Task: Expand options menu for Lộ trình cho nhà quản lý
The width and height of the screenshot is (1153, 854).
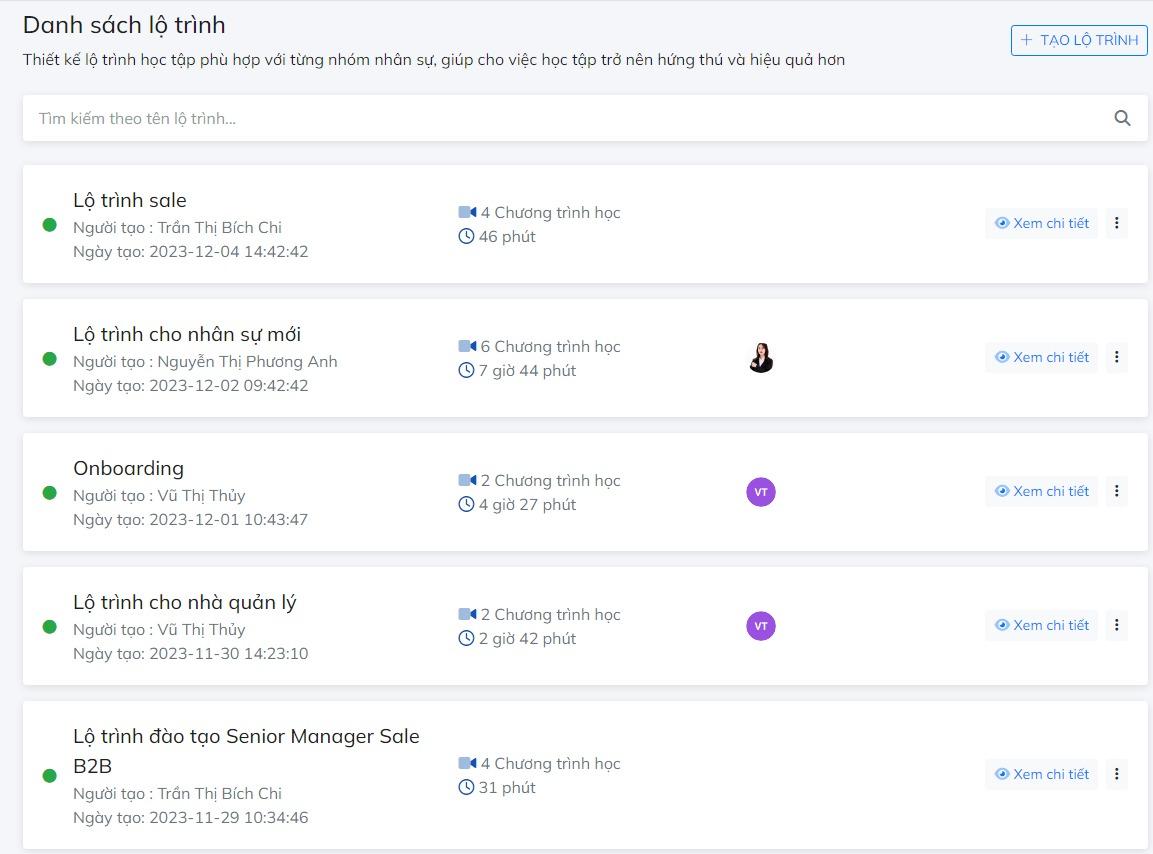Action: click(1117, 625)
